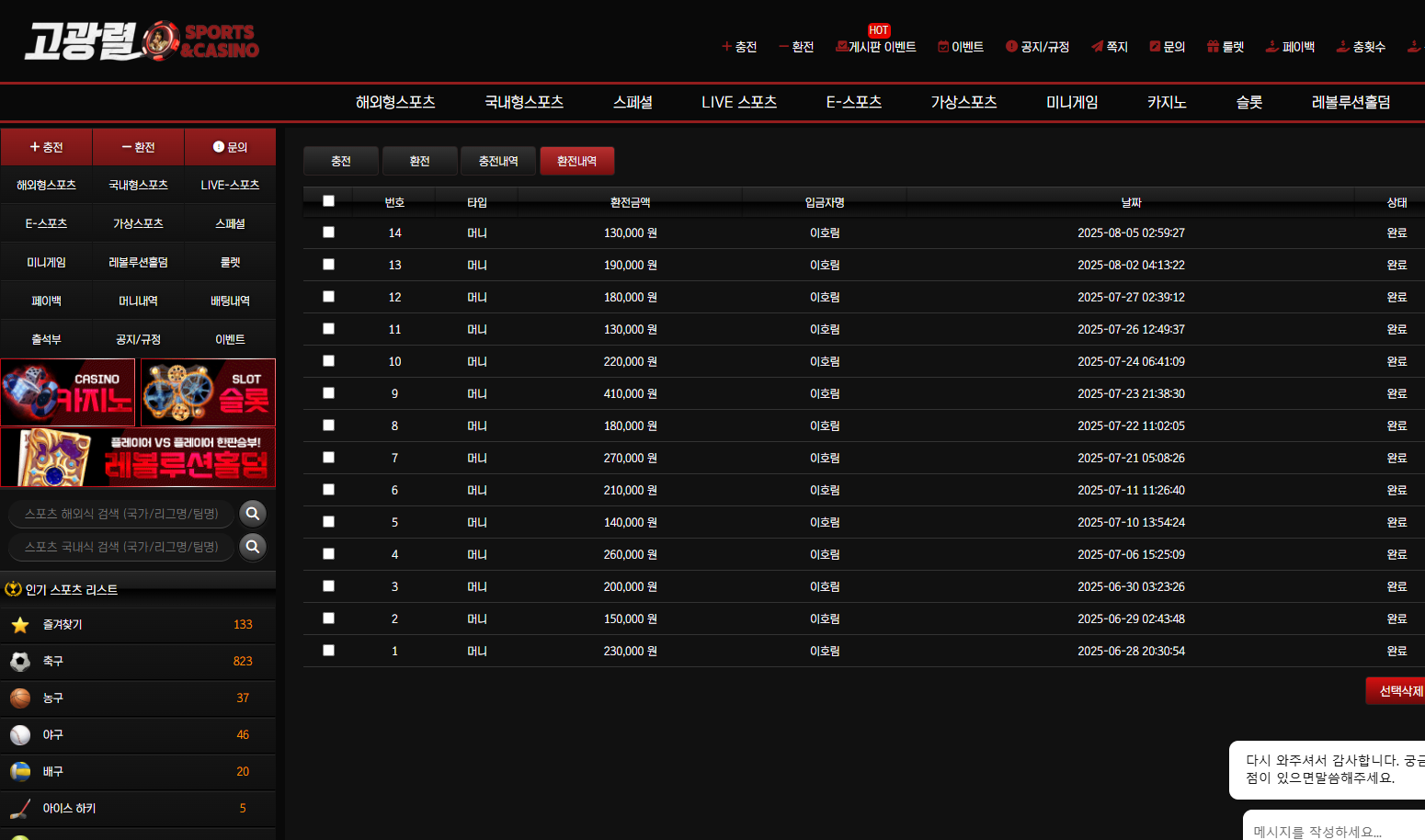Click the 쪽지 message paper-plane icon in header
This screenshot has height=840, width=1425.
(1097, 47)
